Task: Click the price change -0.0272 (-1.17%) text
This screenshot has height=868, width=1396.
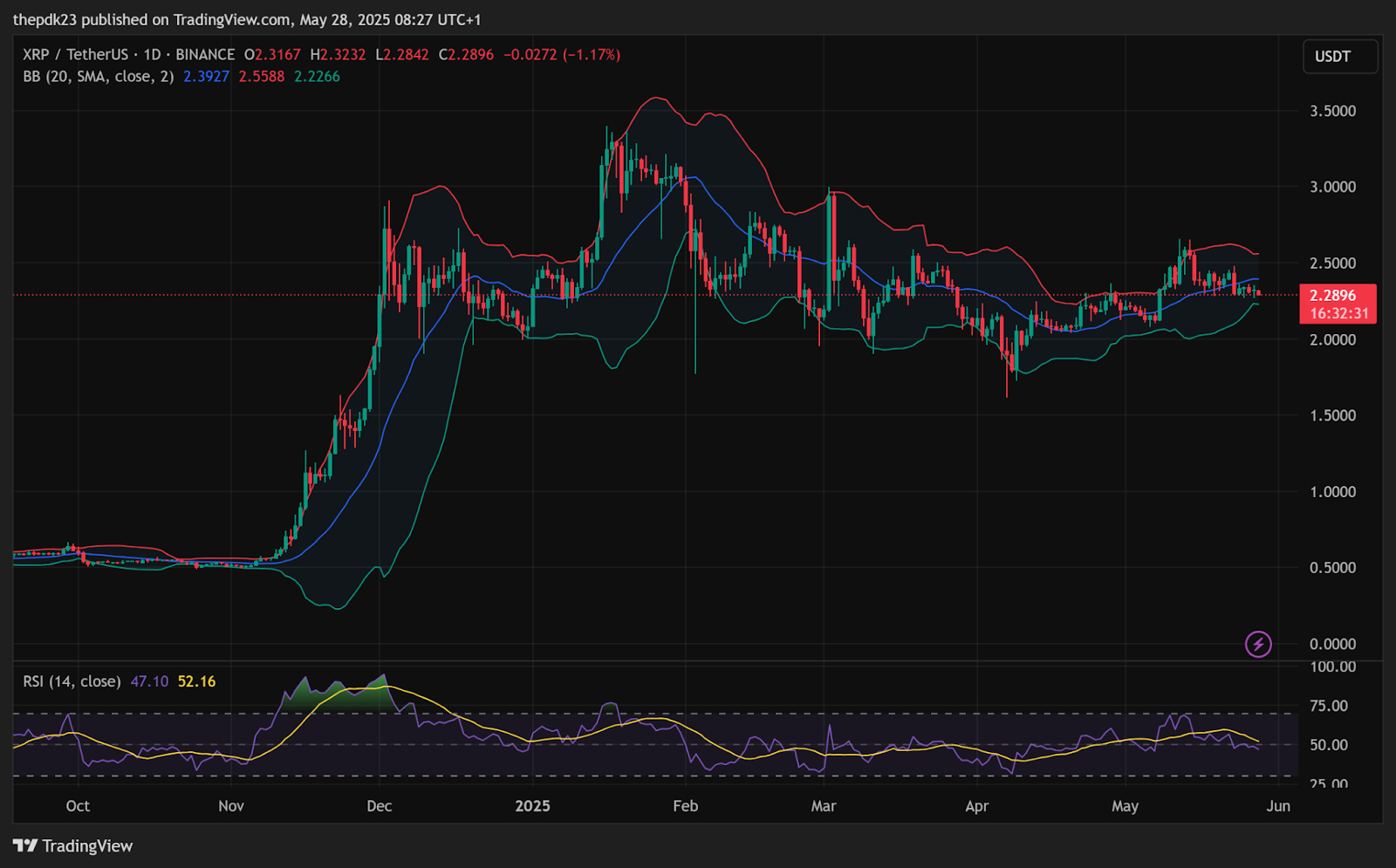Action: click(562, 54)
